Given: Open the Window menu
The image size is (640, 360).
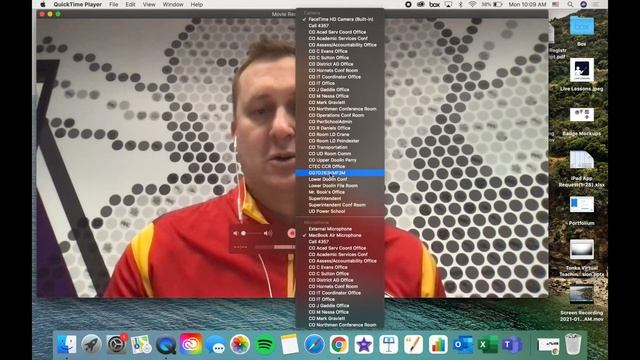Looking at the screenshot, I should [x=173, y=4].
